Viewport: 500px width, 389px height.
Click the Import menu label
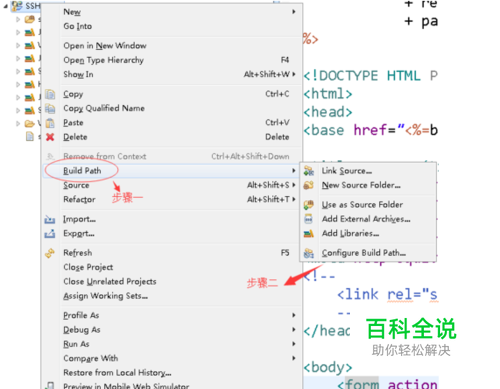79,219
